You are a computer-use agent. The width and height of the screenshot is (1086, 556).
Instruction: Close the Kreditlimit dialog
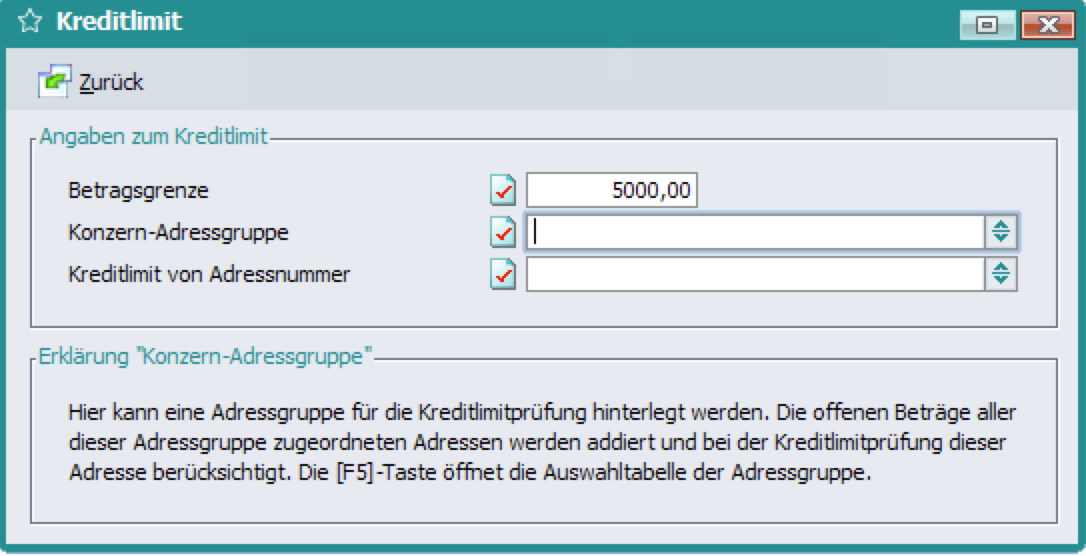coord(1046,25)
